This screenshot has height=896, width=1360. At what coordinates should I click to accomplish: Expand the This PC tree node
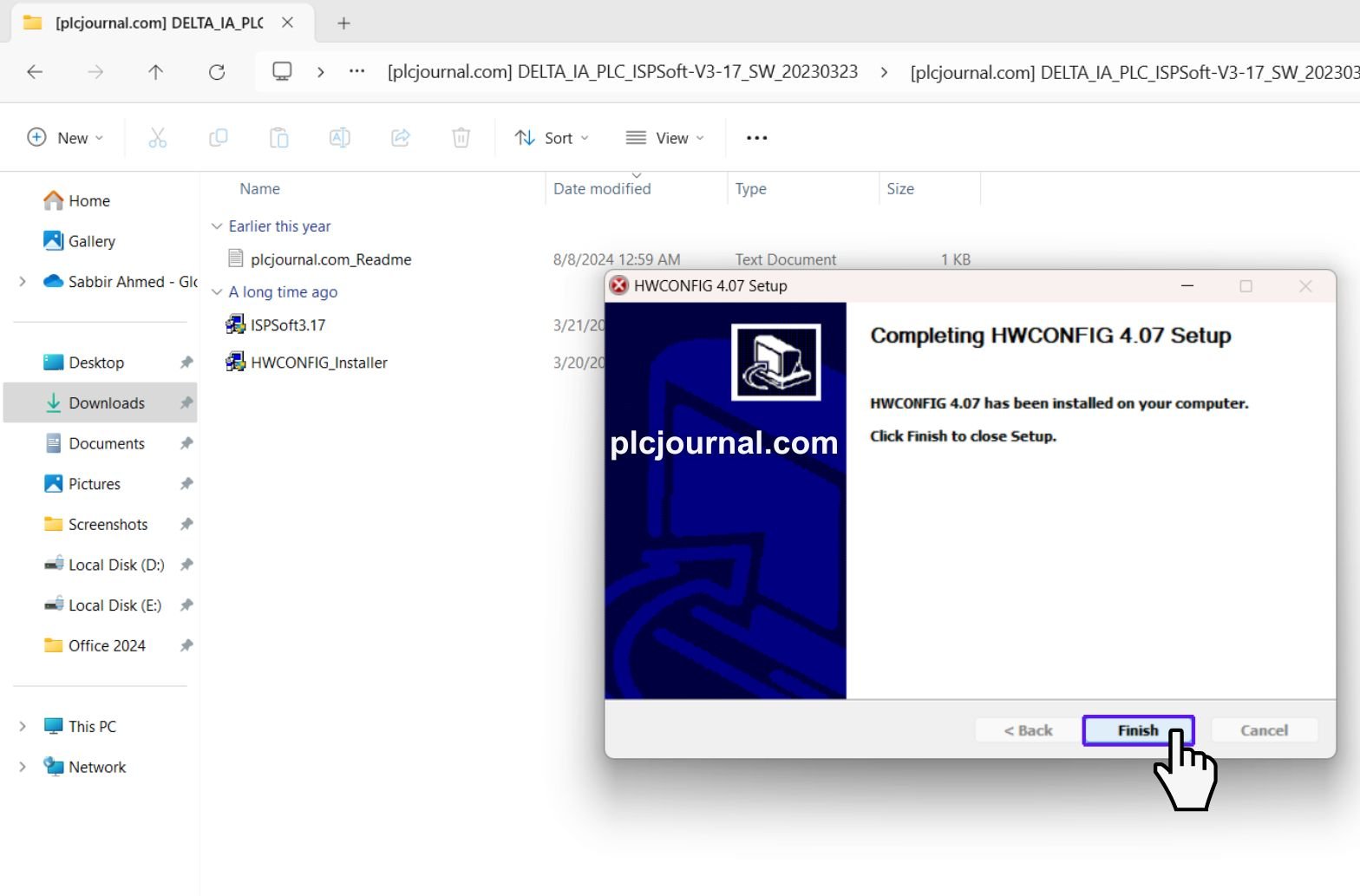pos(23,727)
